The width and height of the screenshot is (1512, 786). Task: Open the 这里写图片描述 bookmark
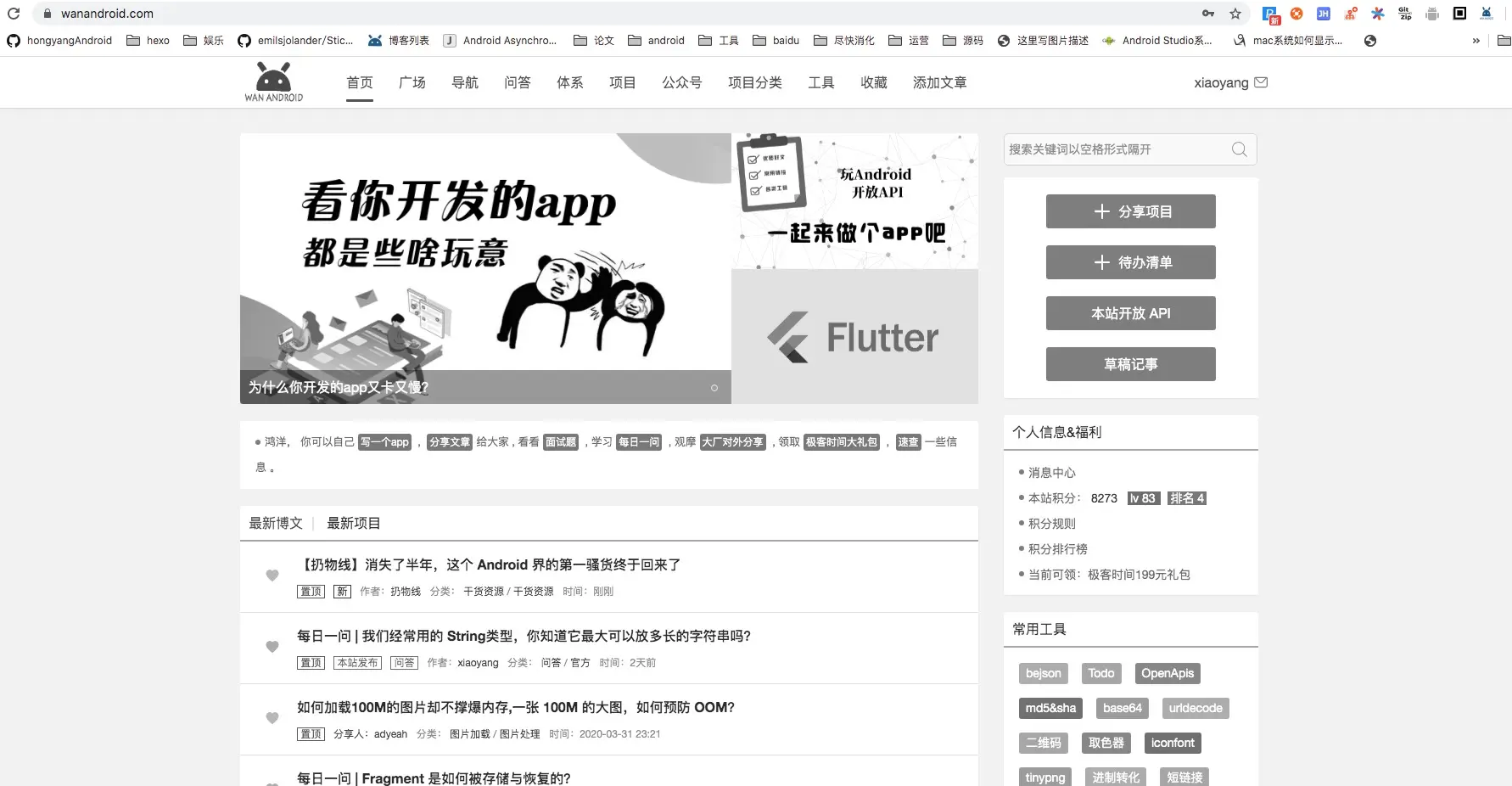(x=1043, y=41)
